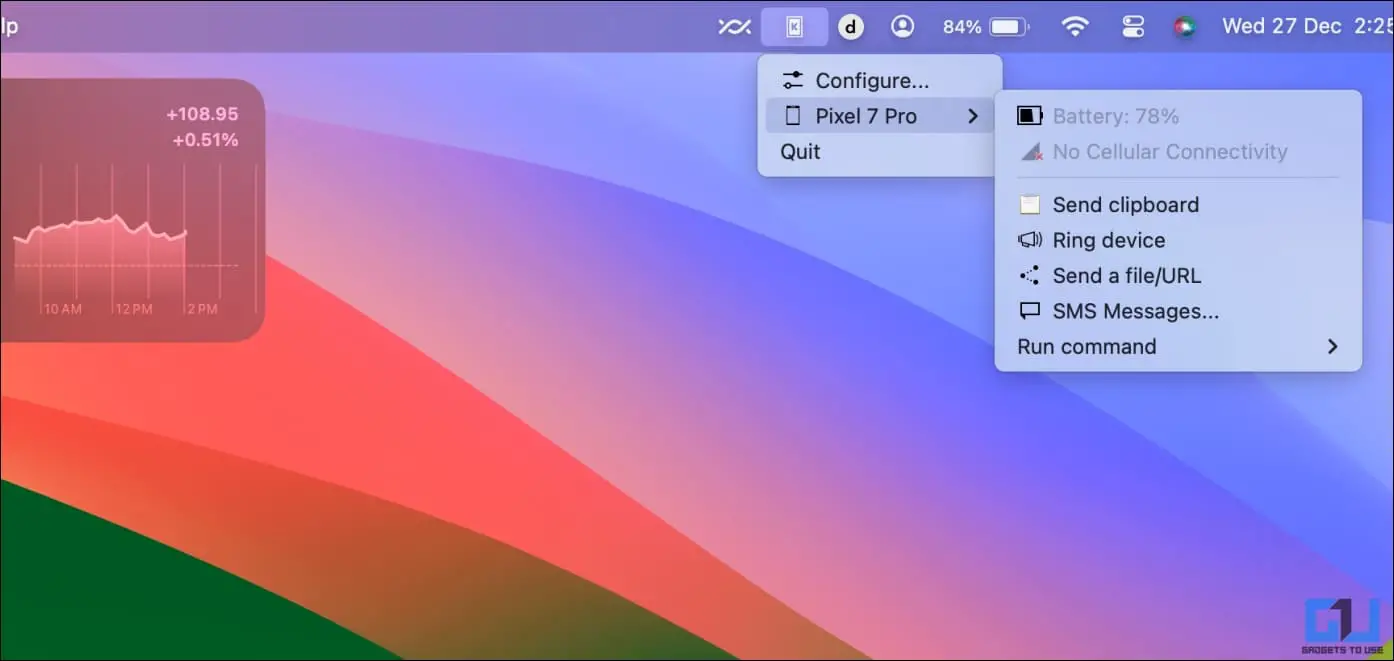Screen dimensions: 1394x661
Task: Click the Configure sliders icon
Action: point(793,81)
